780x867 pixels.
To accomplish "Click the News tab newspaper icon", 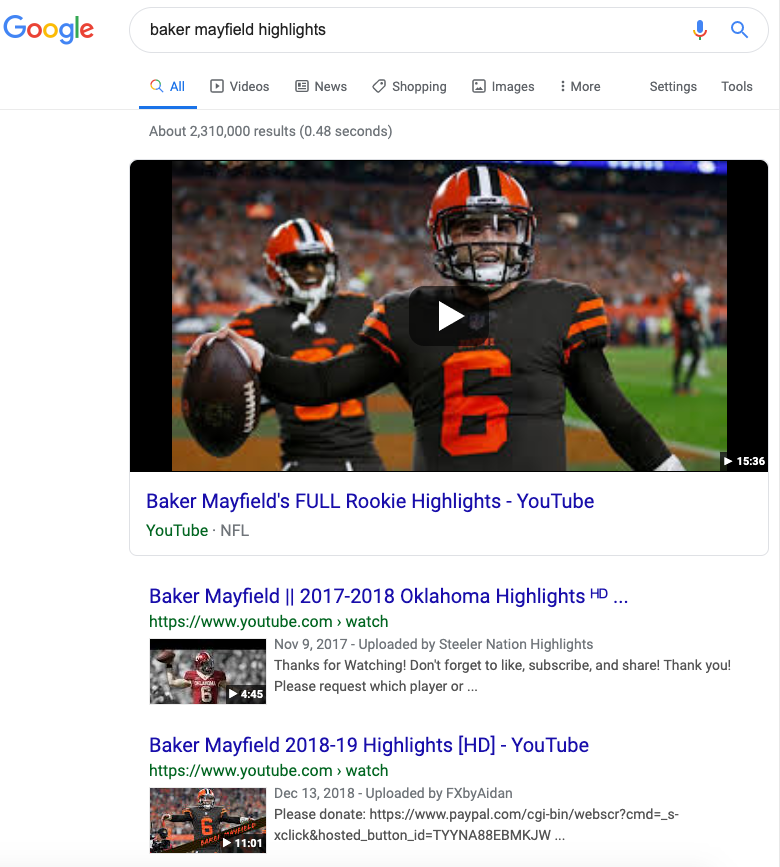I will [x=302, y=86].
